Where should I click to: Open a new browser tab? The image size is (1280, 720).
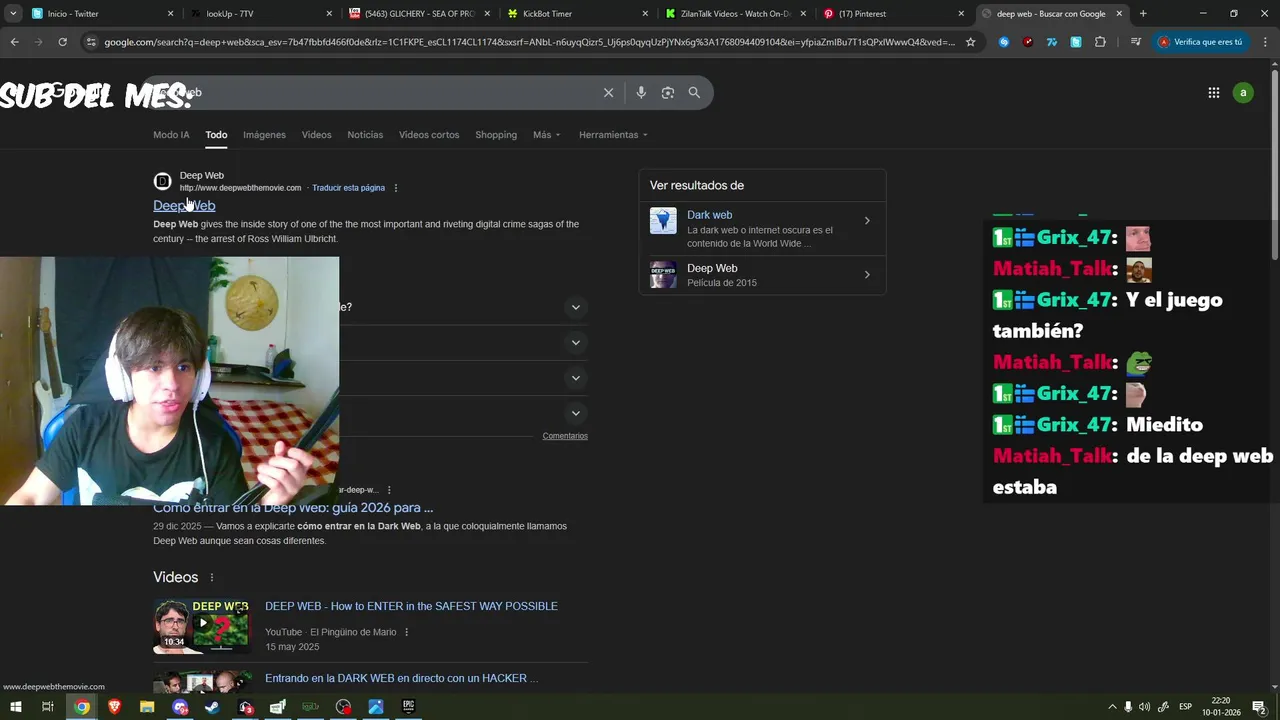tap(1143, 14)
